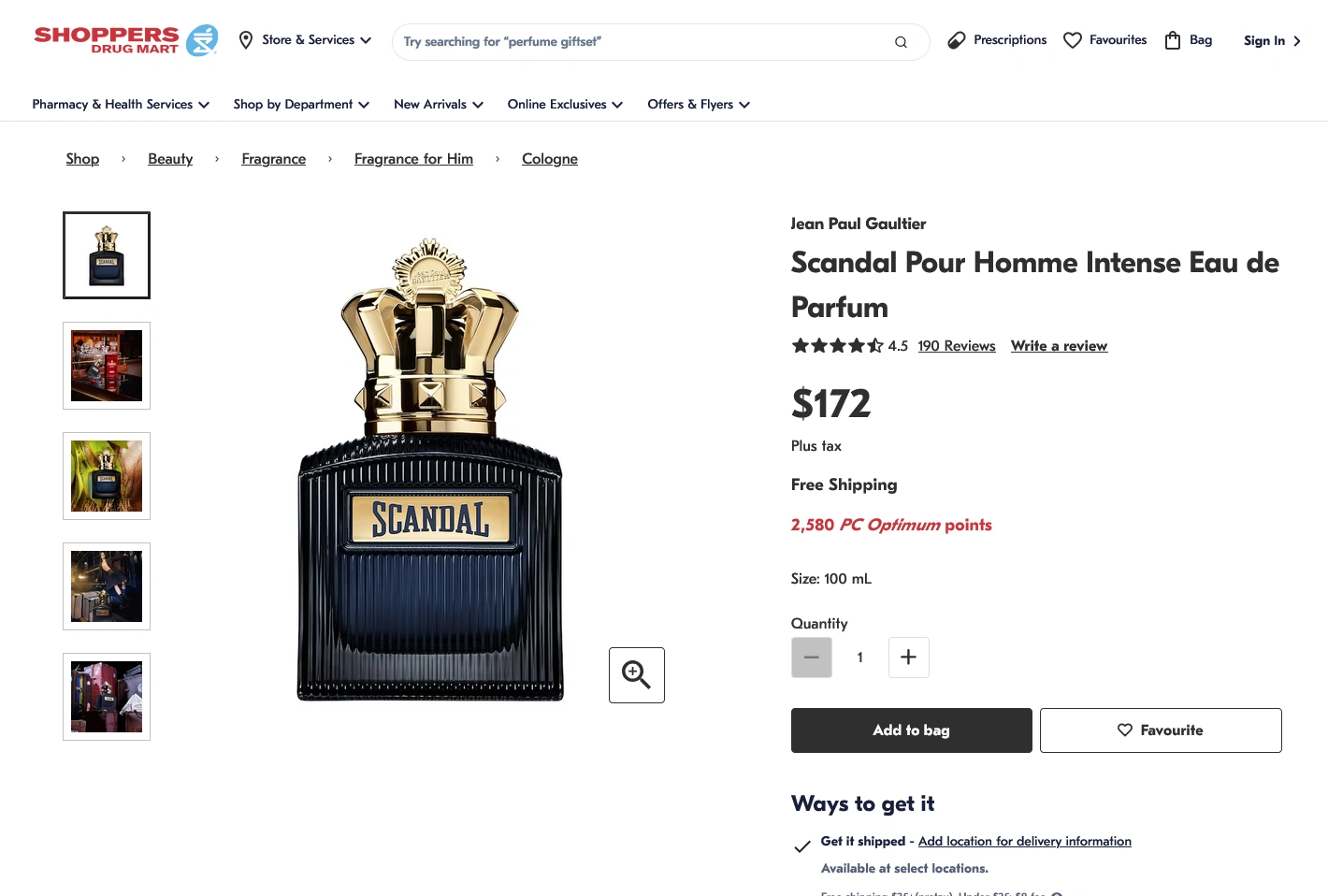The width and height of the screenshot is (1328, 896).
Task: Click the Shoppers Drug Mart logo
Action: pos(126,40)
